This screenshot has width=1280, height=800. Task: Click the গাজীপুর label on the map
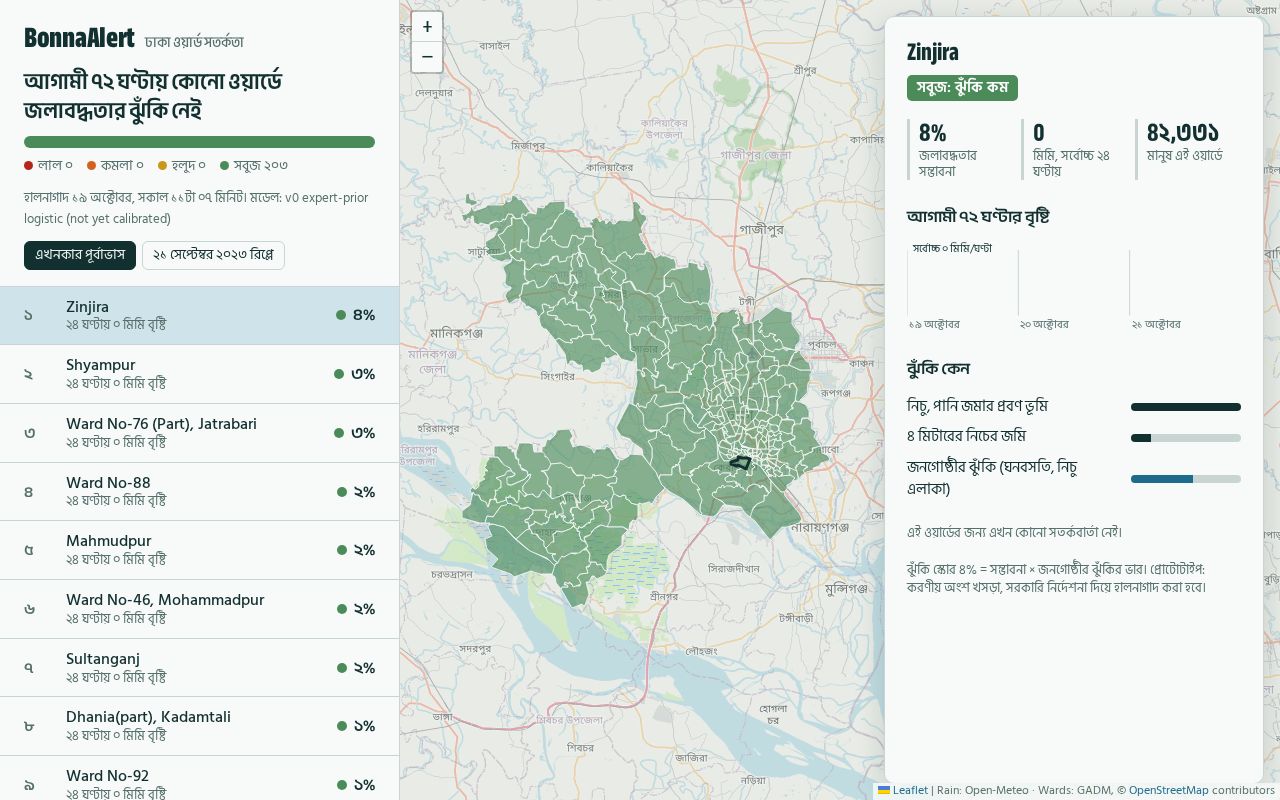[761, 229]
